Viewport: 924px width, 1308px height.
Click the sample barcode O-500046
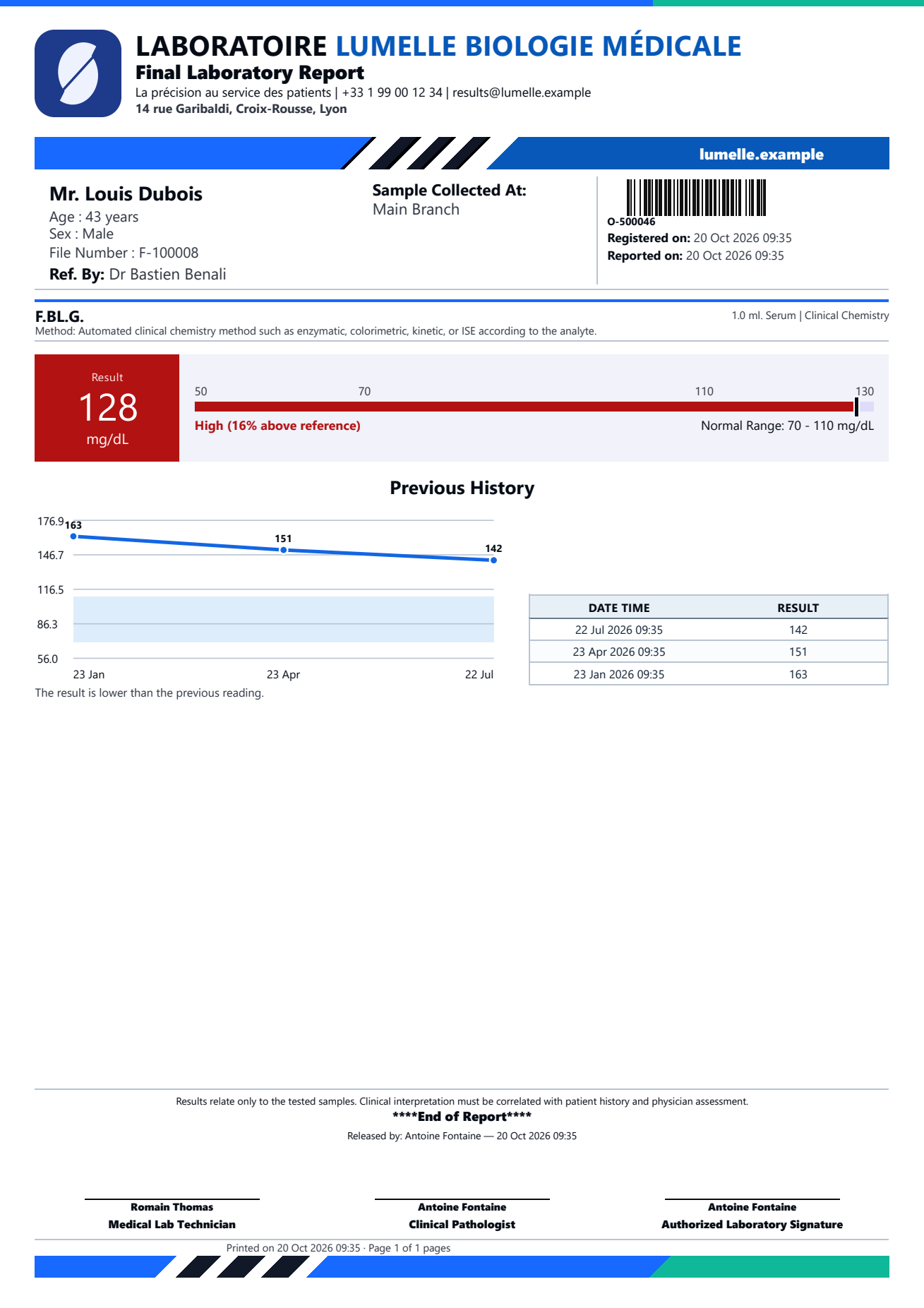pyautogui.click(x=696, y=198)
